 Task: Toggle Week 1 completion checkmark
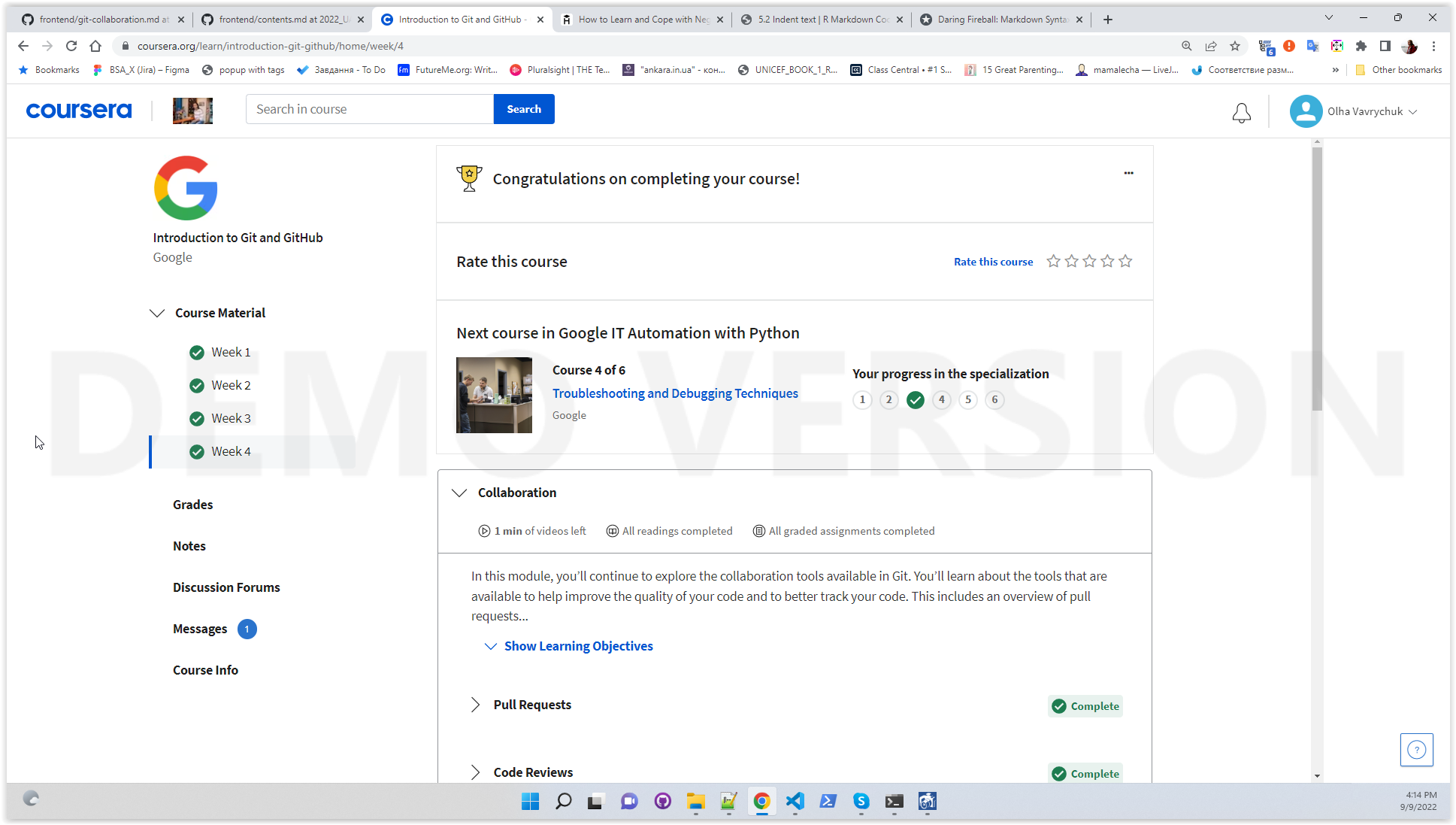[x=196, y=352]
